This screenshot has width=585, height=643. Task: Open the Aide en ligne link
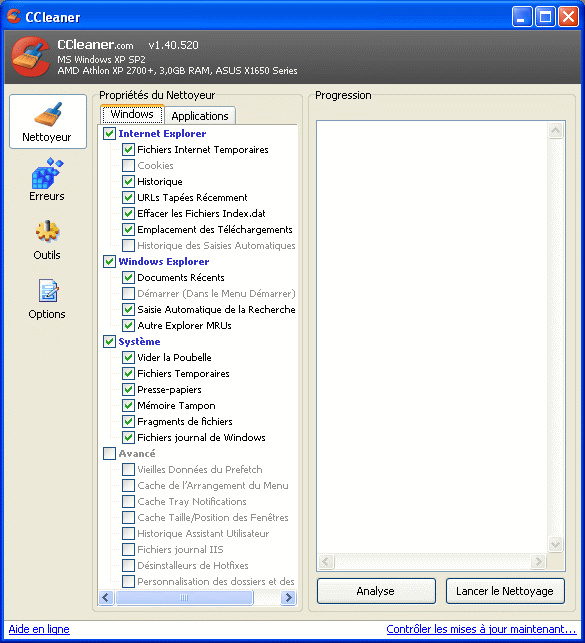click(x=39, y=629)
